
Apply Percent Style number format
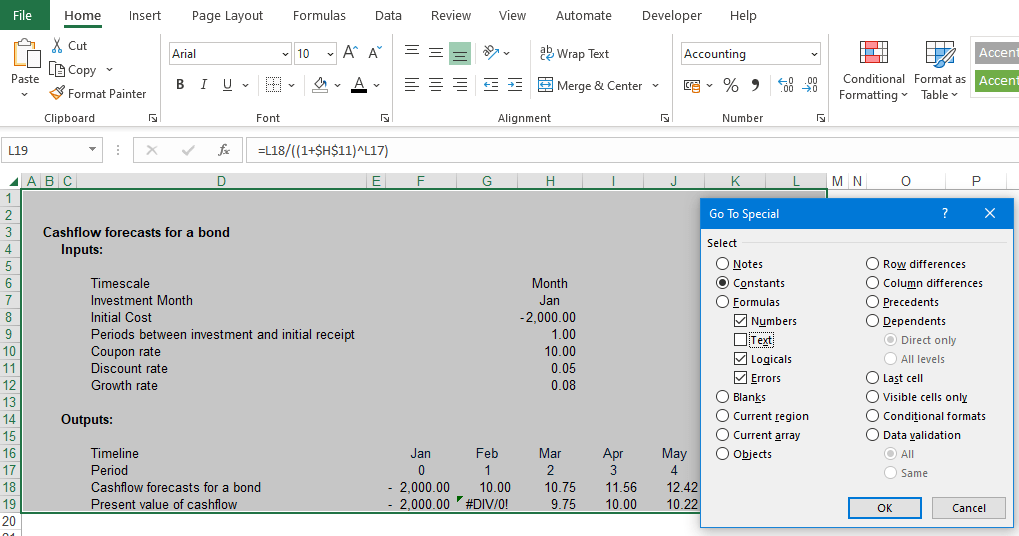click(731, 86)
